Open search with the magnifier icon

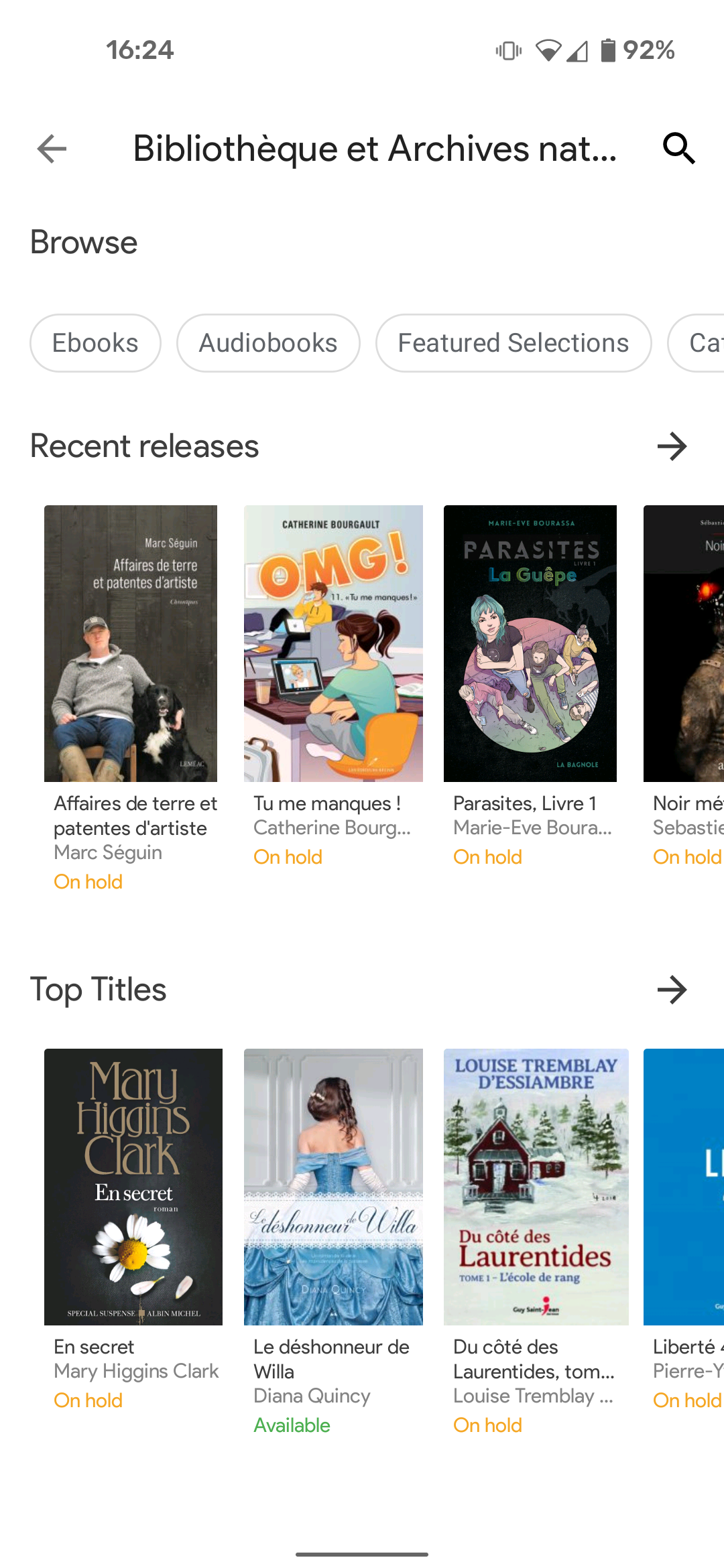click(x=678, y=149)
